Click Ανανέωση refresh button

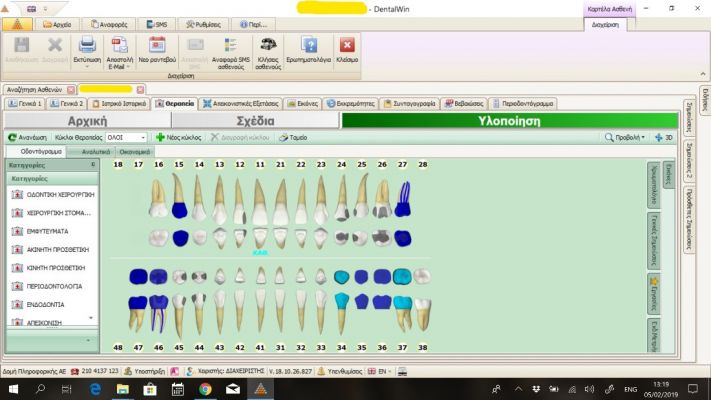(x=28, y=137)
